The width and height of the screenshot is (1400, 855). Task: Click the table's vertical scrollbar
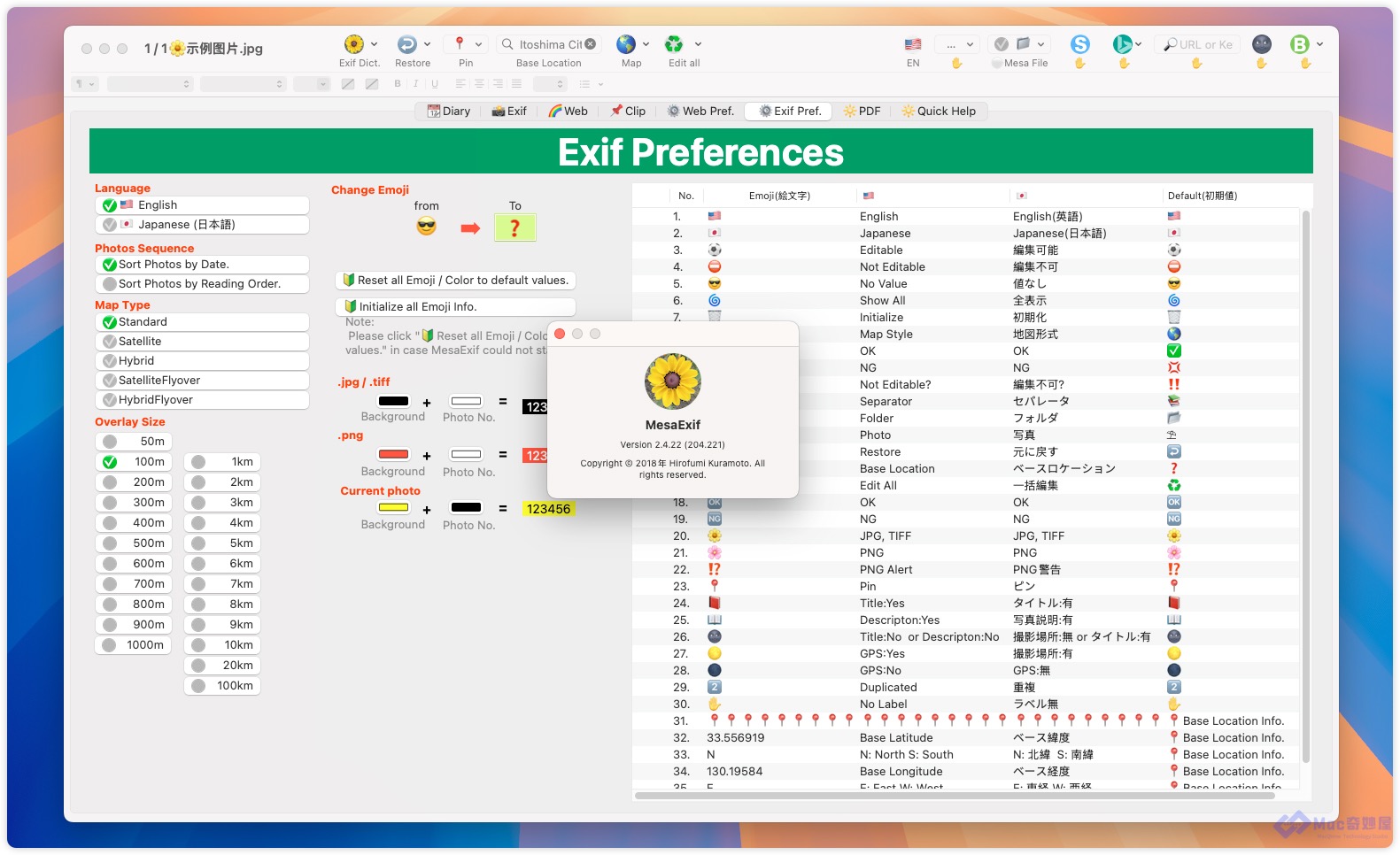[x=1306, y=487]
